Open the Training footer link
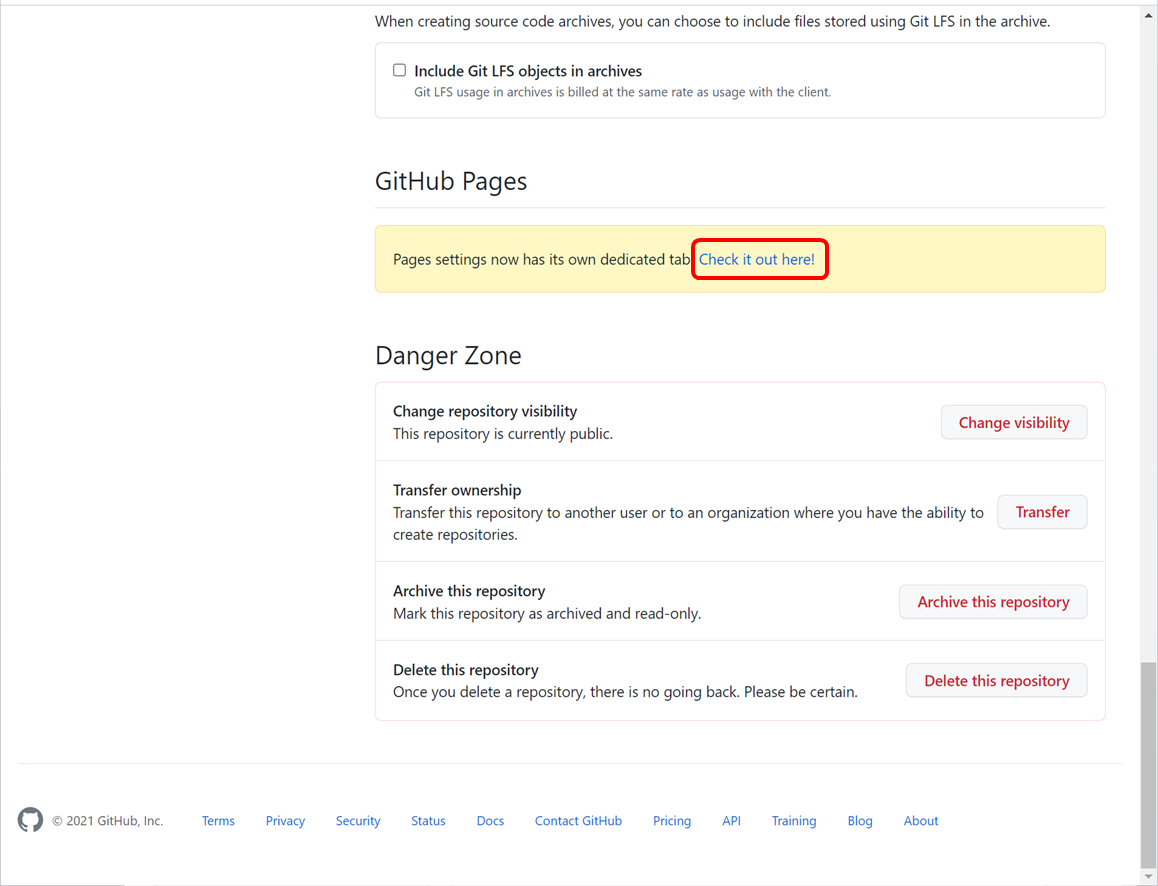This screenshot has height=886, width=1158. [794, 820]
